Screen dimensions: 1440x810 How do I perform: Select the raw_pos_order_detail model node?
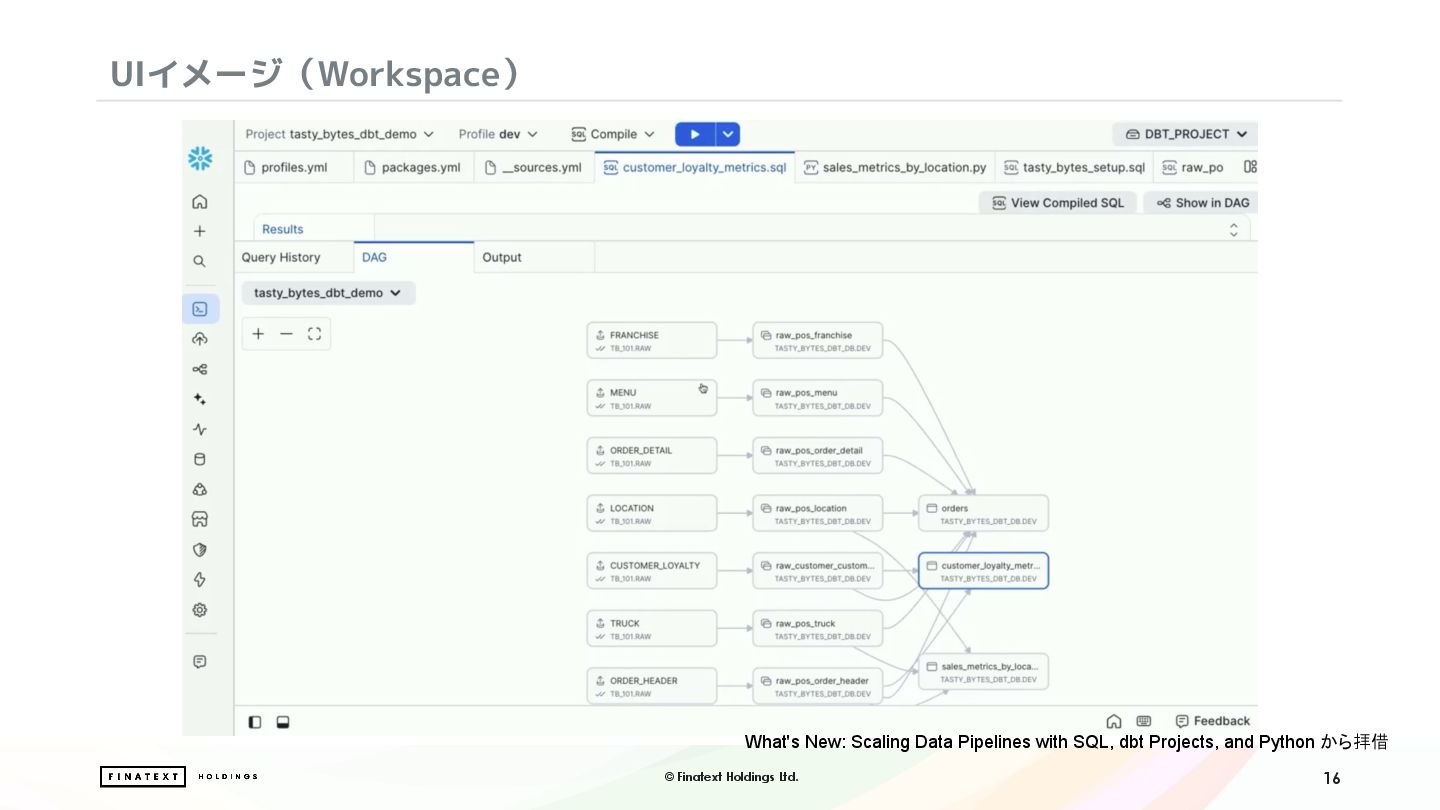(818, 456)
